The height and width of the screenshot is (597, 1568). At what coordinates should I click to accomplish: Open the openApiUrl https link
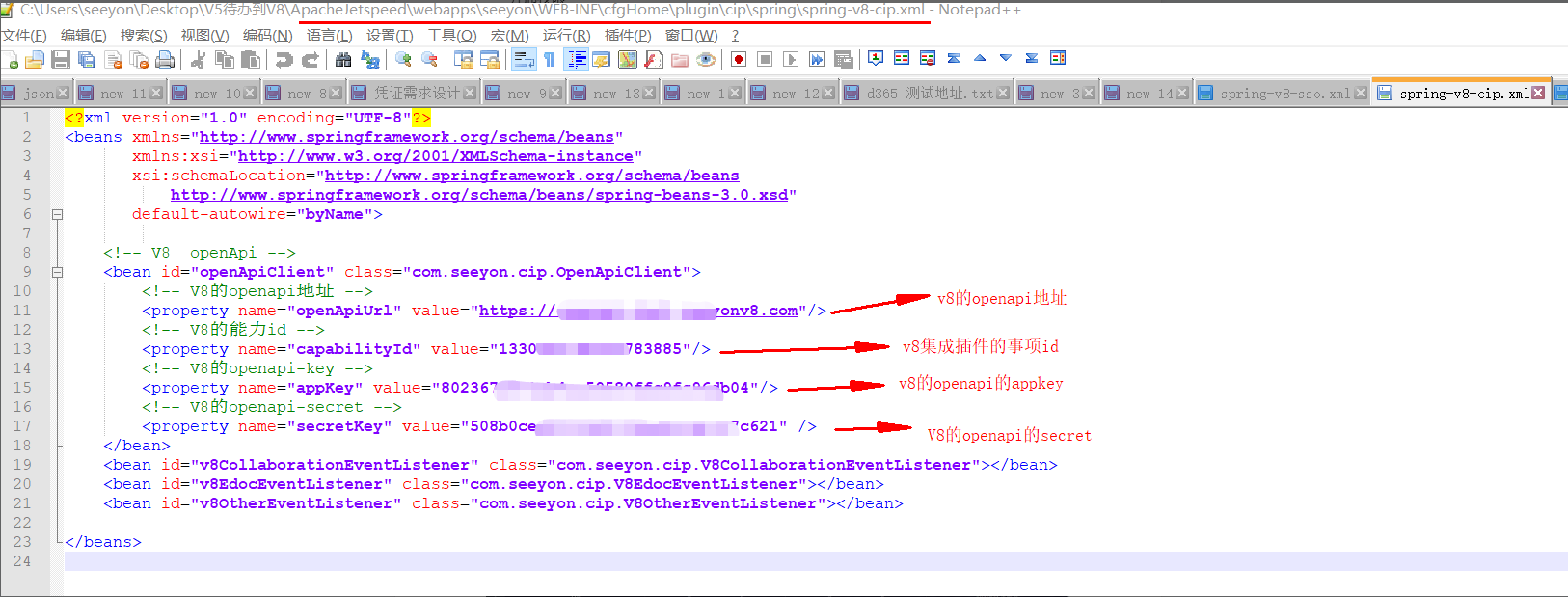tap(638, 311)
